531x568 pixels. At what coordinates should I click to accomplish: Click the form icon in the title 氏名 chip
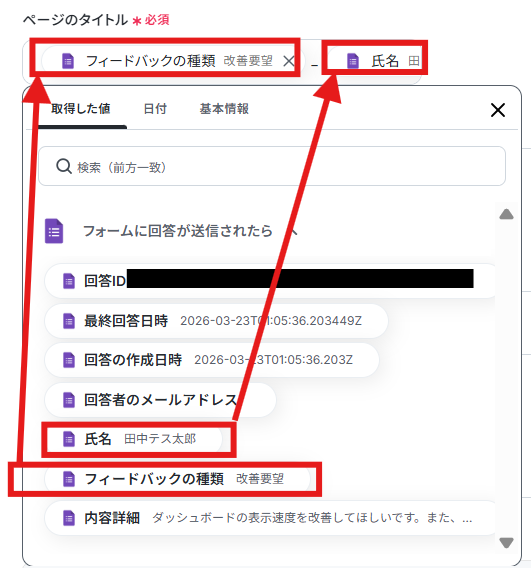click(x=353, y=61)
